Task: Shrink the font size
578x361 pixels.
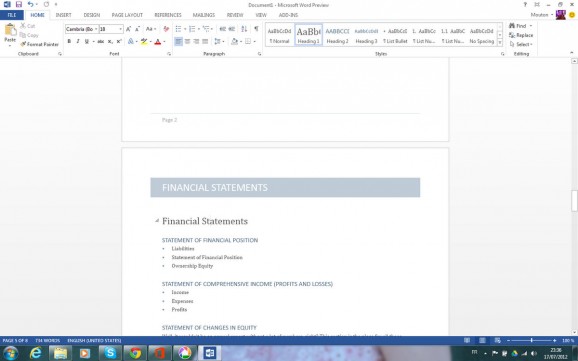Action: 137,29
